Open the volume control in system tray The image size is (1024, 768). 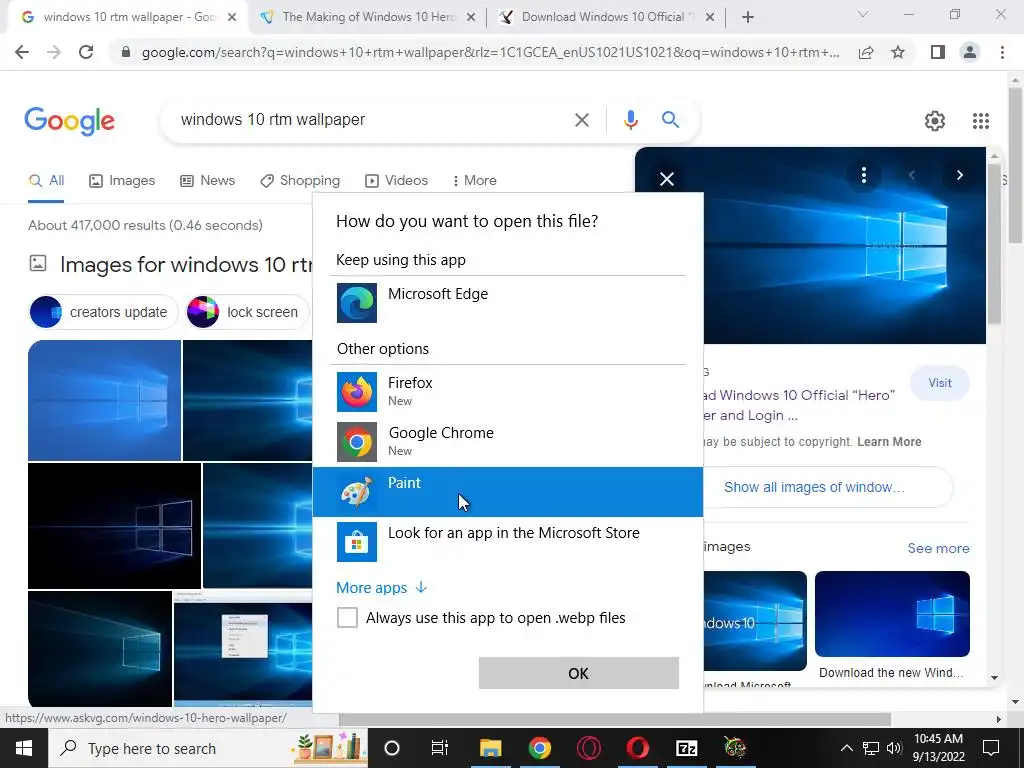tap(894, 748)
